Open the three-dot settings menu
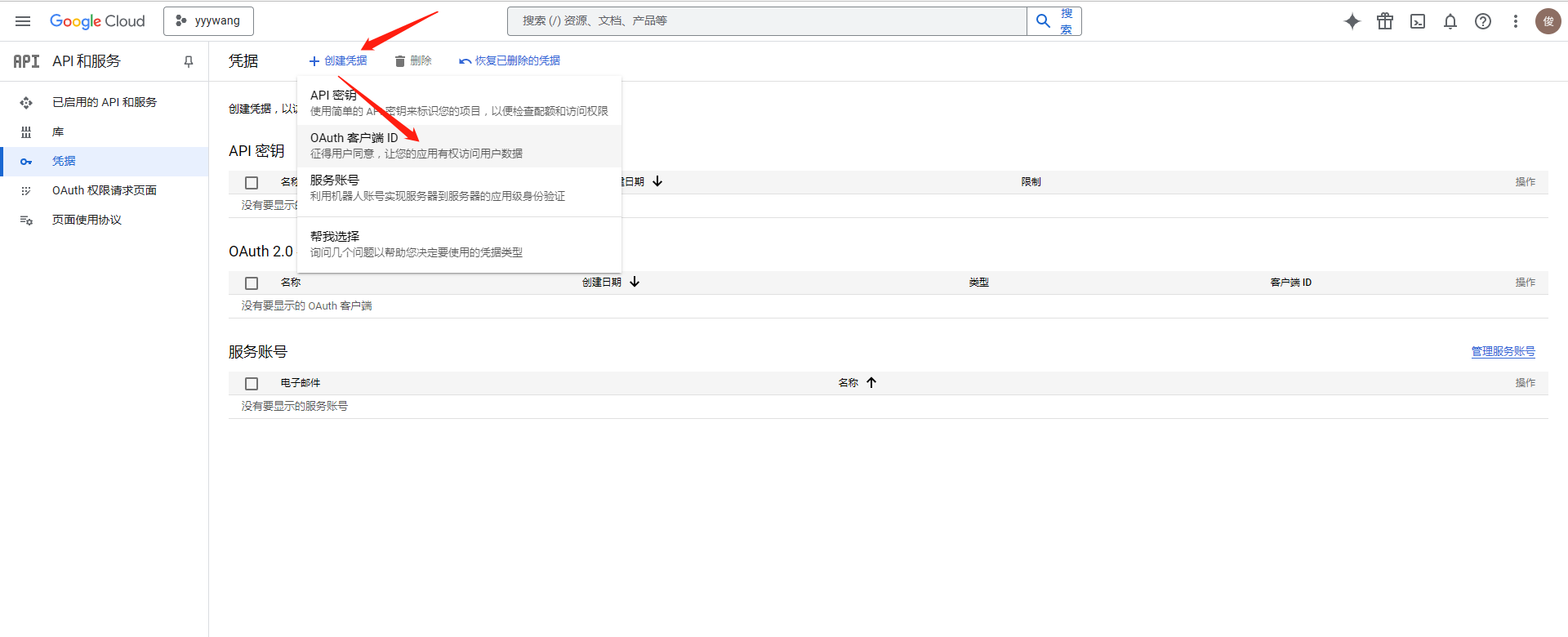This screenshot has width=1568, height=637. [x=1516, y=21]
